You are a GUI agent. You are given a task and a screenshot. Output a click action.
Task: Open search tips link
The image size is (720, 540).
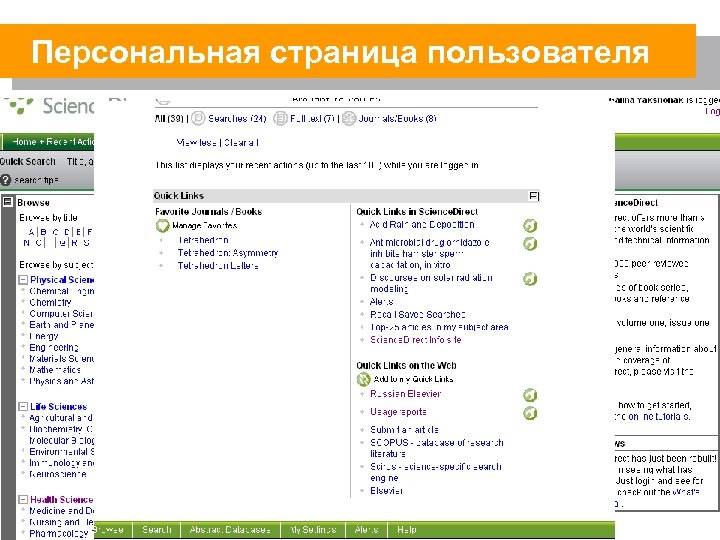coord(36,180)
